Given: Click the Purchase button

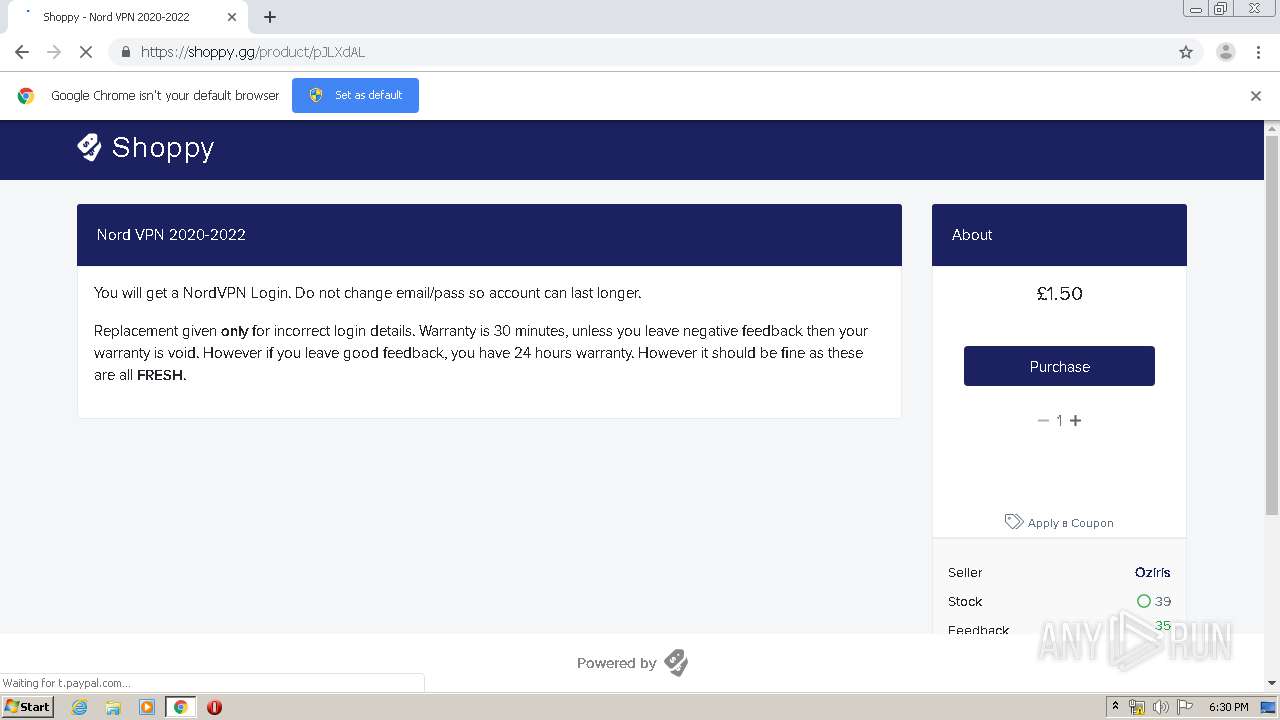Looking at the screenshot, I should click(x=1059, y=366).
